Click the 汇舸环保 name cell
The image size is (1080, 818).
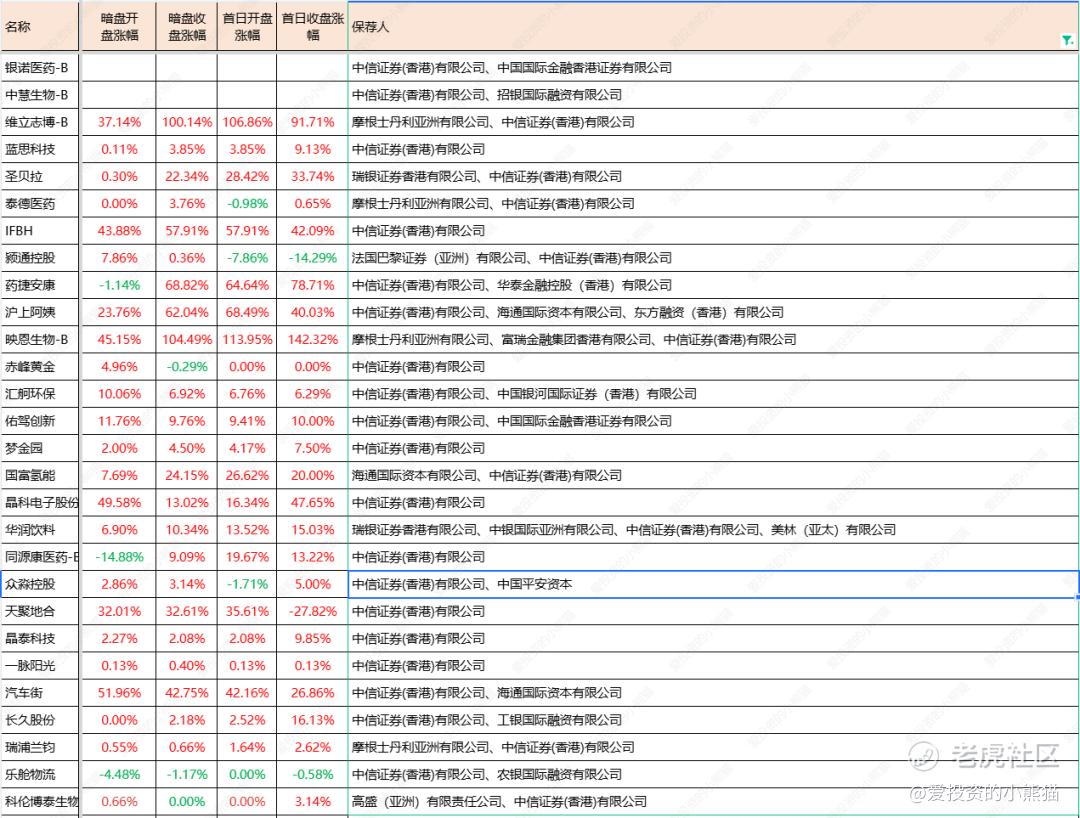click(40, 394)
